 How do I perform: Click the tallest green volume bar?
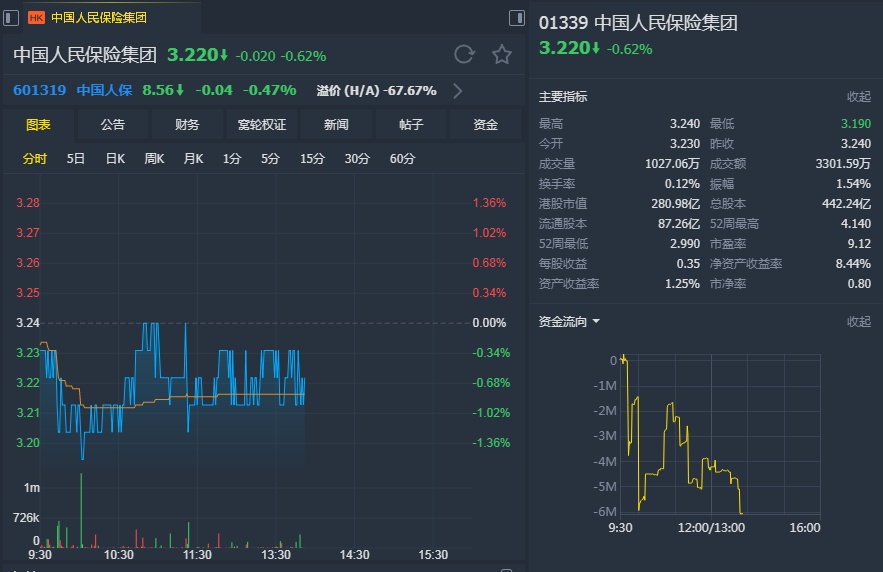[x=81, y=510]
